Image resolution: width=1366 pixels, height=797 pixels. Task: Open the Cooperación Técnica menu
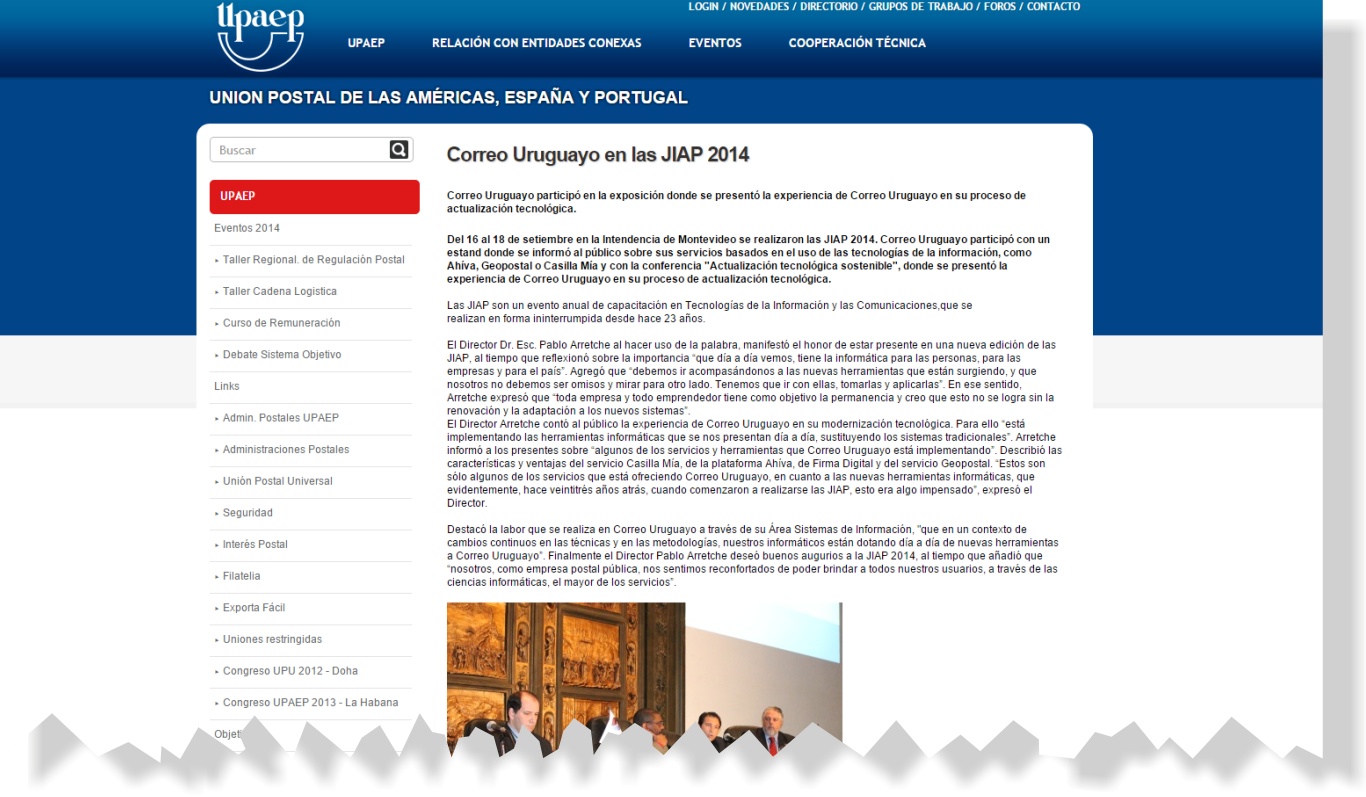coord(857,43)
